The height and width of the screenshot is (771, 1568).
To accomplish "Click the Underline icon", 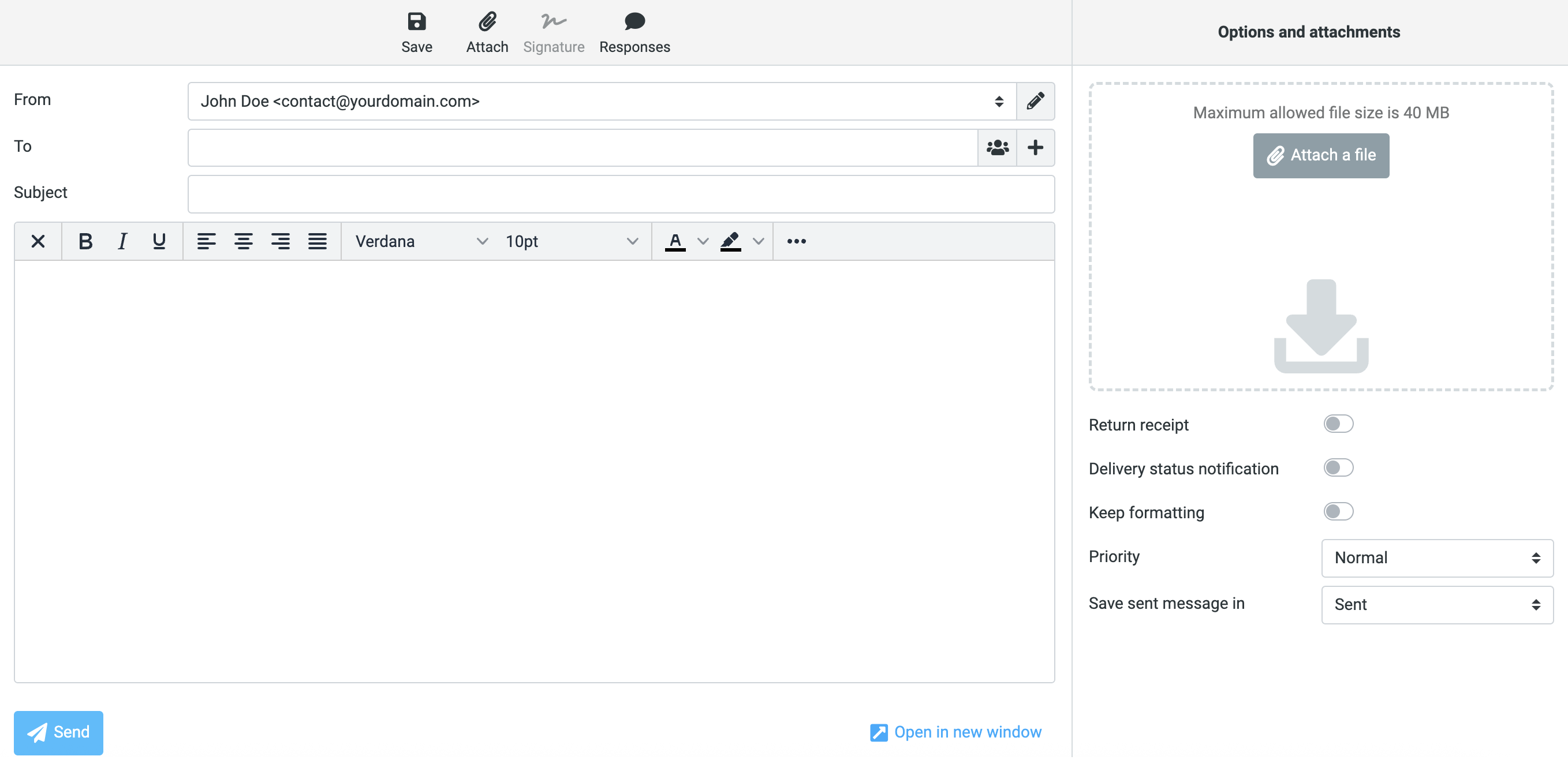I will tap(159, 242).
